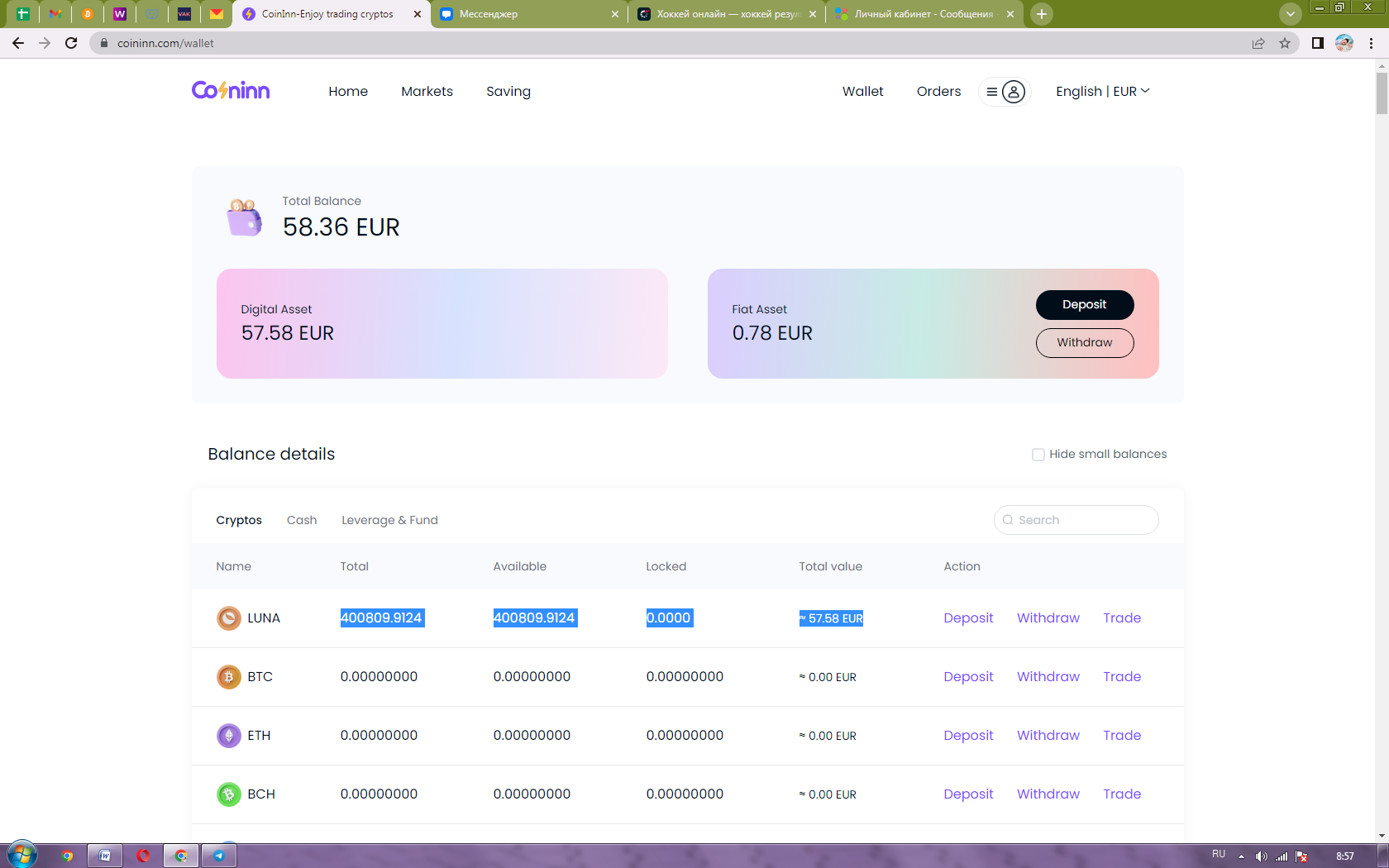Switch to the Leverage & Fund tab
Image resolution: width=1389 pixels, height=868 pixels.
(389, 520)
